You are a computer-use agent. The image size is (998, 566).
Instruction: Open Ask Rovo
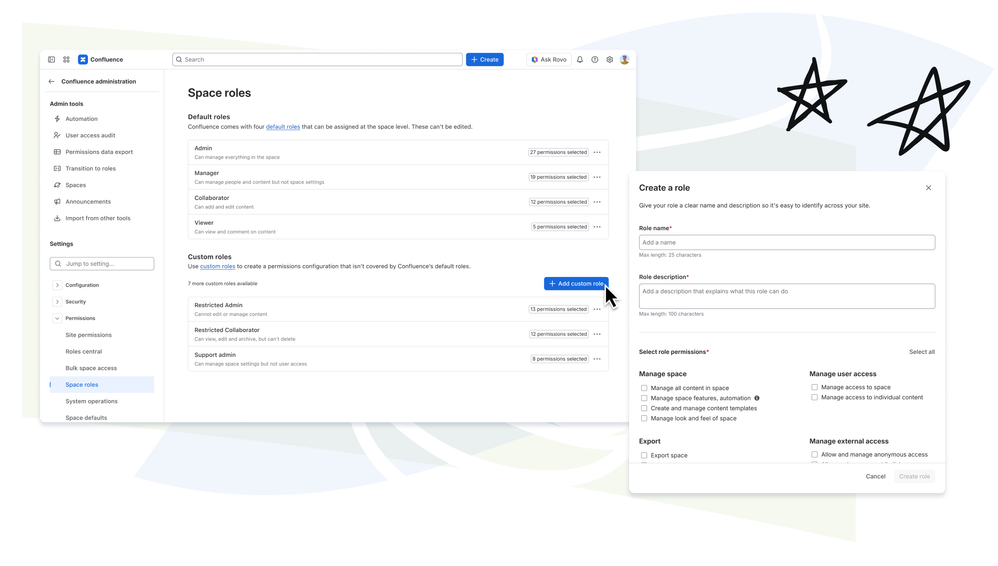pyautogui.click(x=549, y=59)
